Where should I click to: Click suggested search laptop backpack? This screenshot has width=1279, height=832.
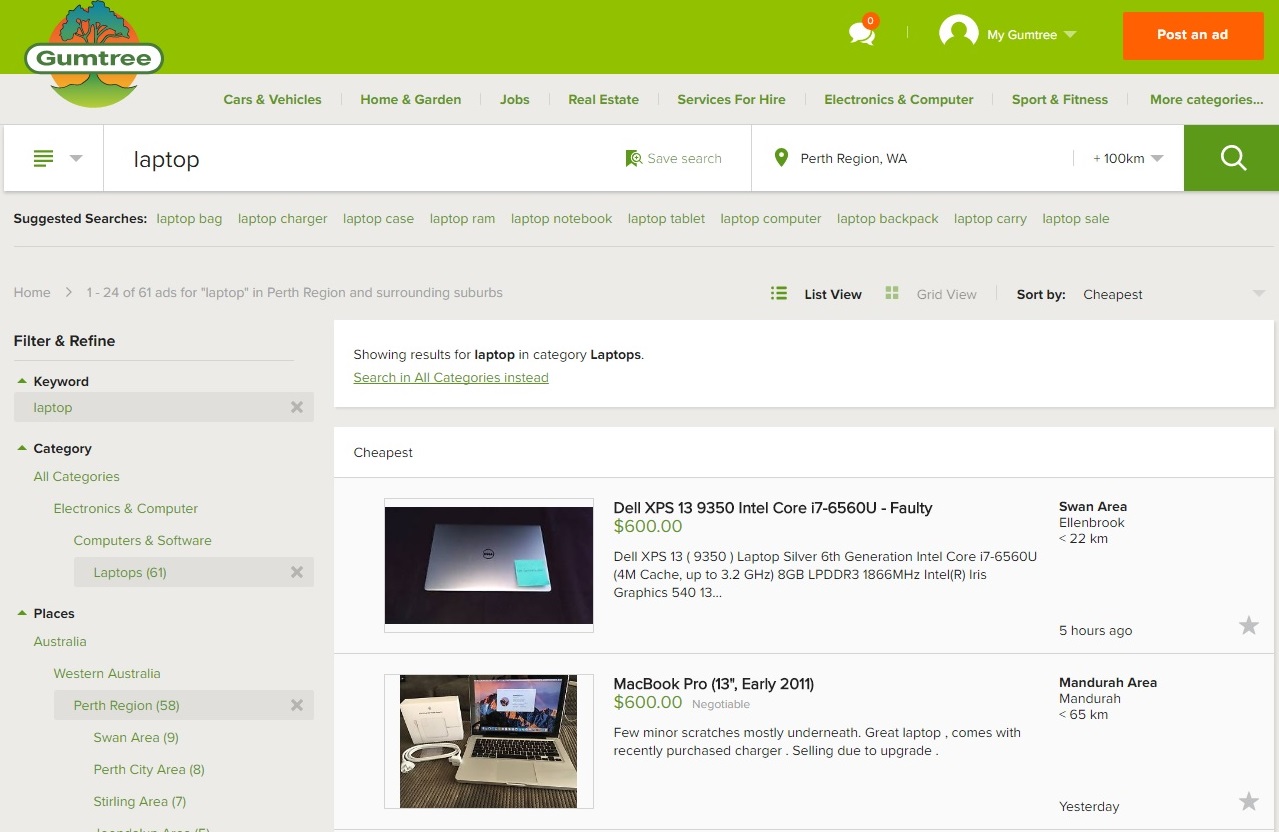pyautogui.click(x=887, y=218)
